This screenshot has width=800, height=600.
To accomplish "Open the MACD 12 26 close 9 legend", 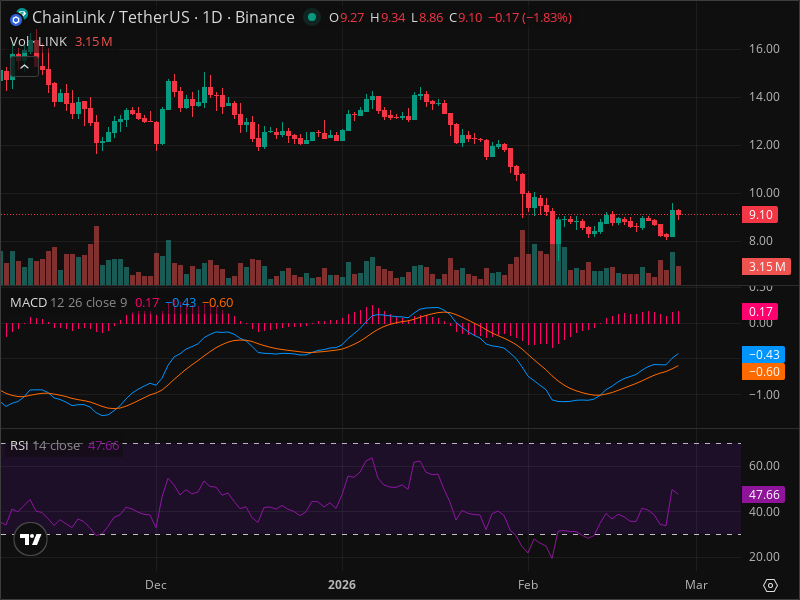I will point(68,303).
